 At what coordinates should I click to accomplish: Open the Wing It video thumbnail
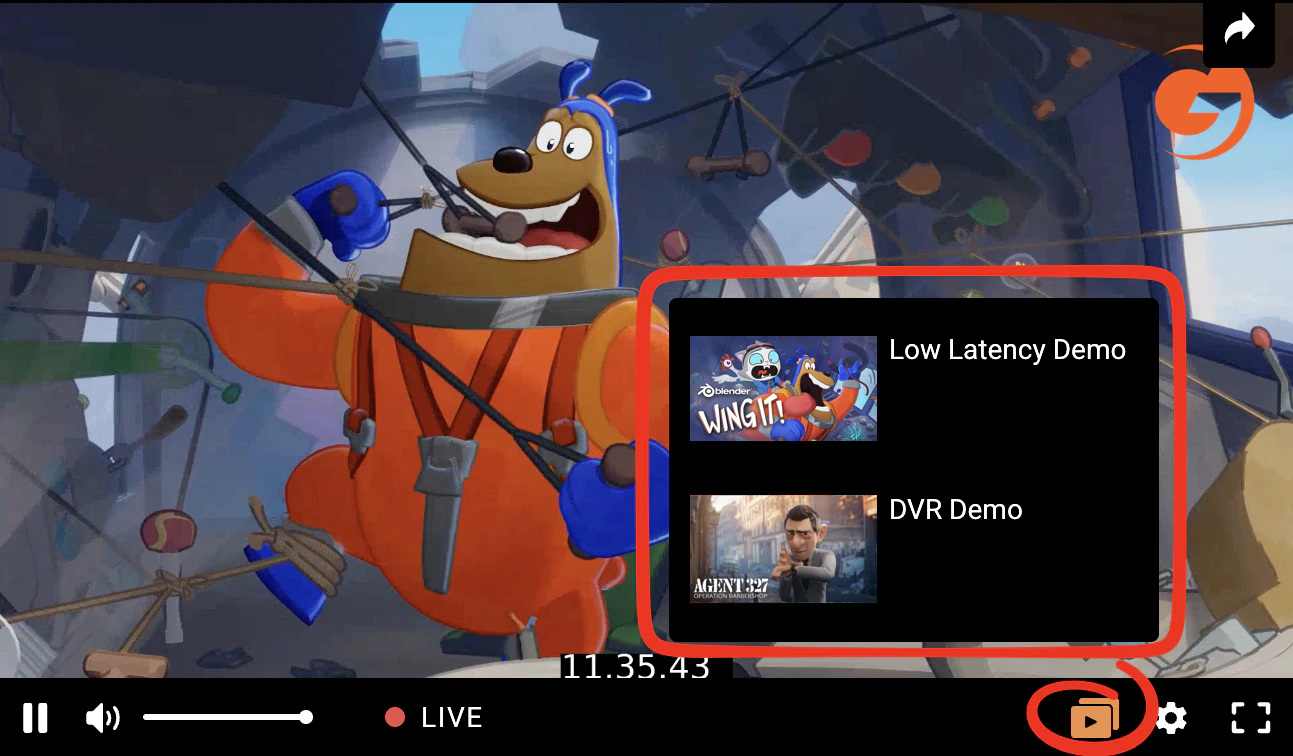pyautogui.click(x=783, y=389)
